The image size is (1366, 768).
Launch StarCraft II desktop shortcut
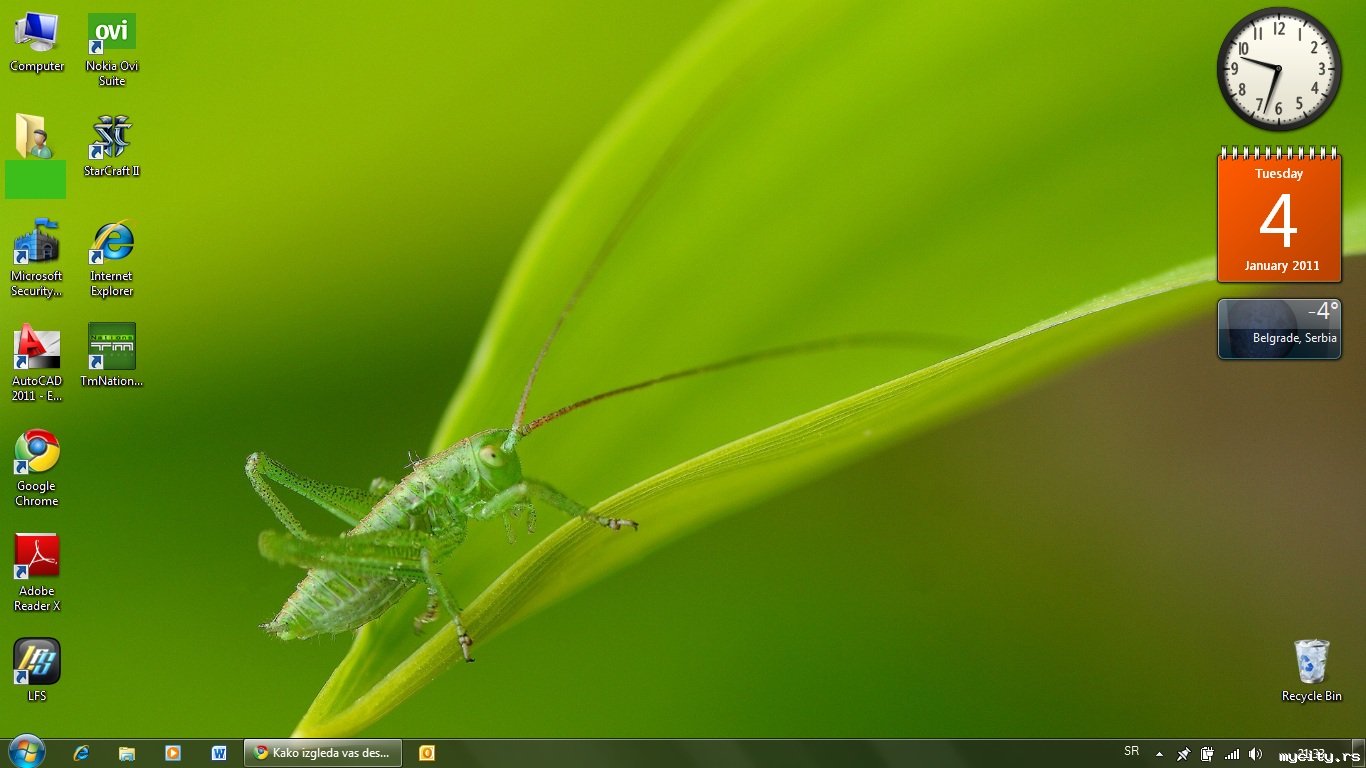coord(112,146)
